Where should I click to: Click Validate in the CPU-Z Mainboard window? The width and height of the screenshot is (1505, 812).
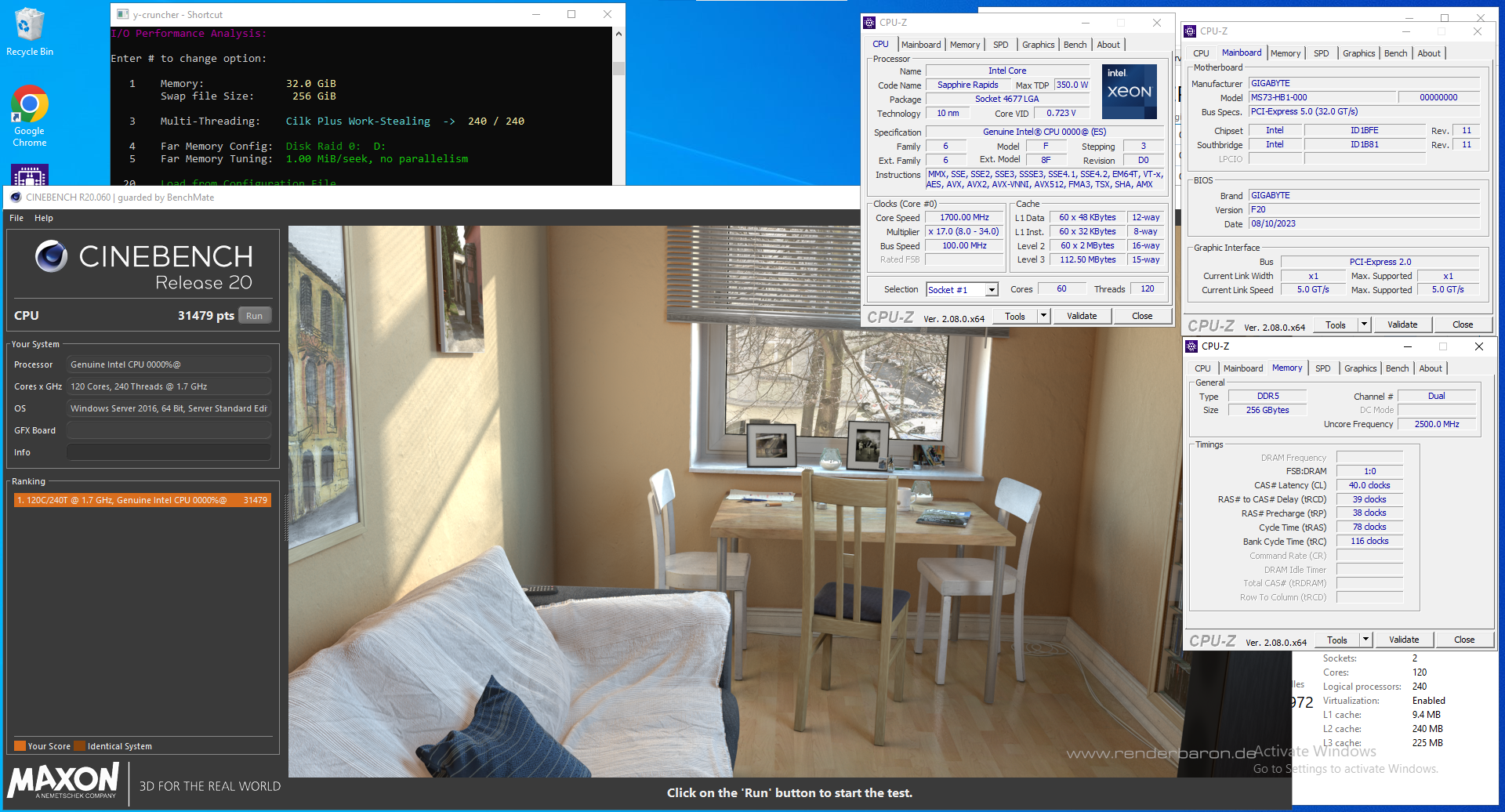coord(1402,324)
